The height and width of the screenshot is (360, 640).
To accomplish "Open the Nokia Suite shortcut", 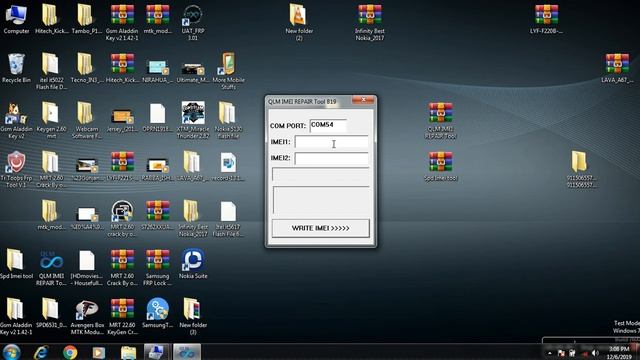I will (193, 264).
